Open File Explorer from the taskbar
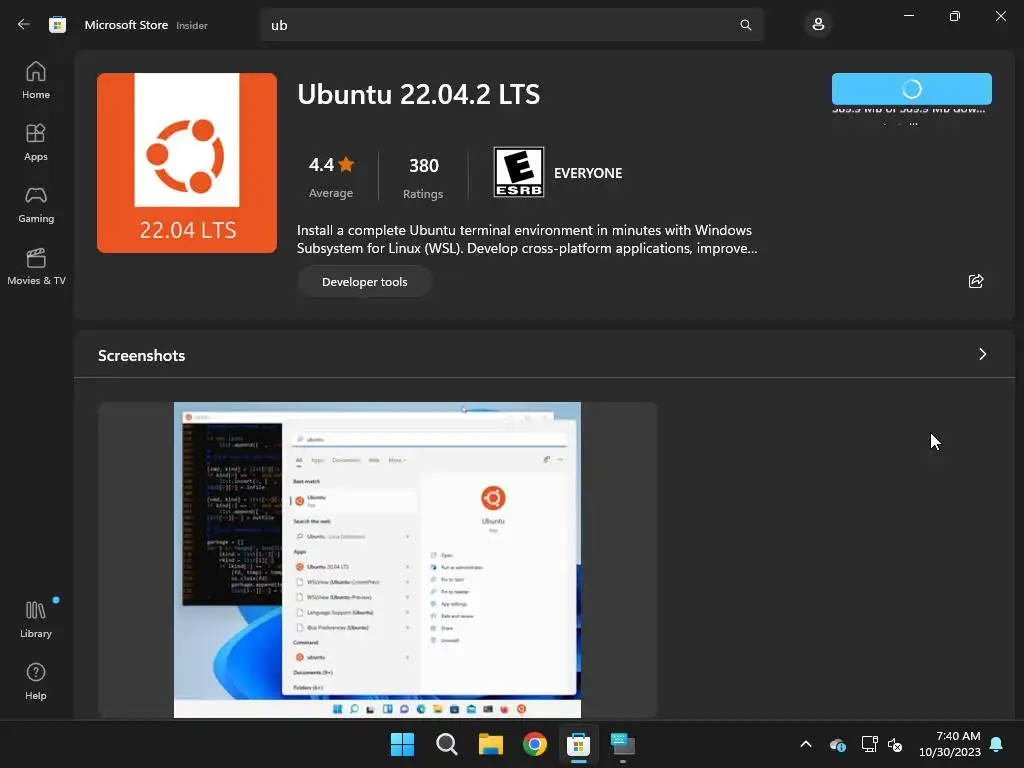 490,744
